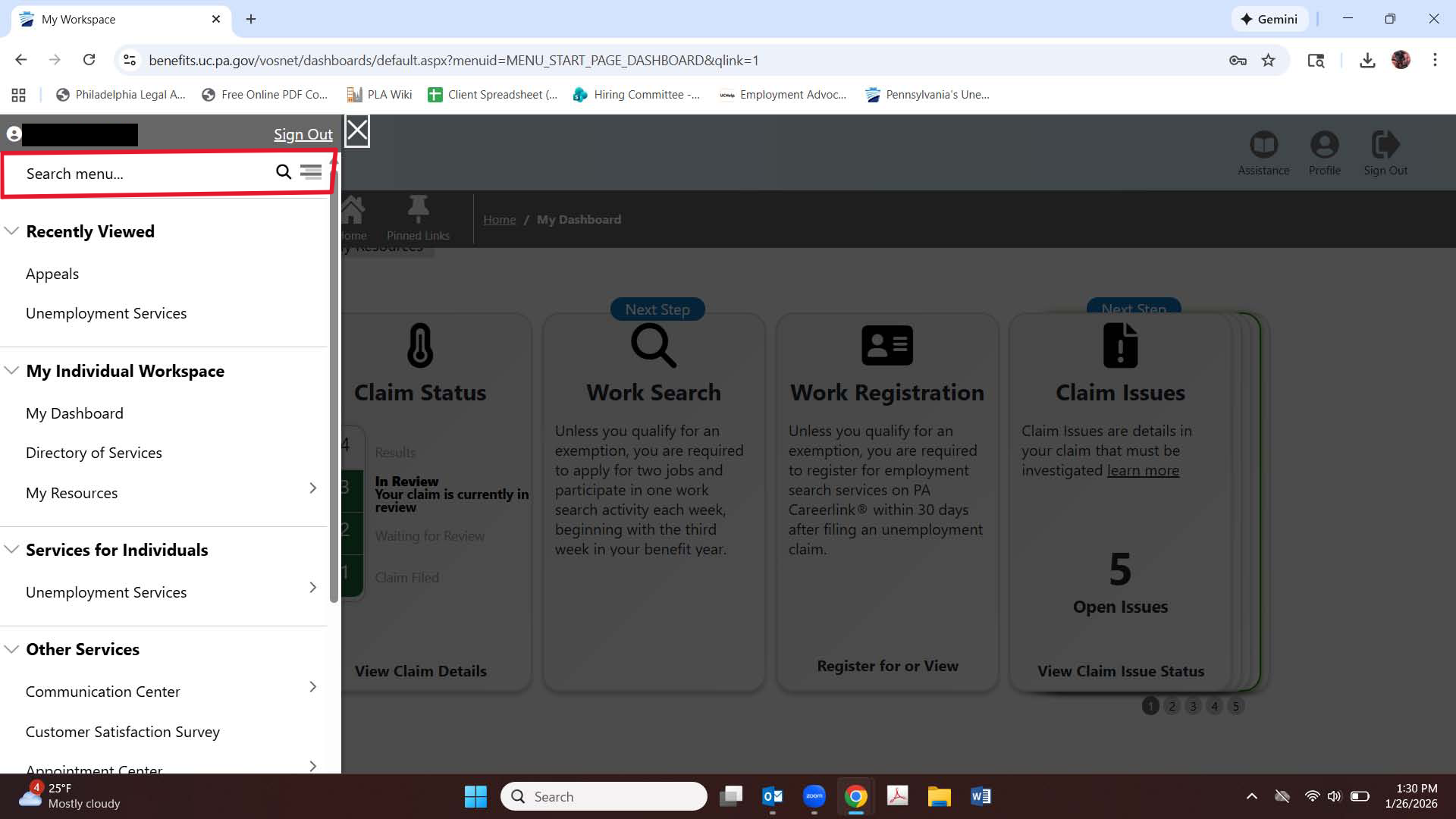
Task: Click the Claim Issues document icon
Action: (x=1120, y=346)
